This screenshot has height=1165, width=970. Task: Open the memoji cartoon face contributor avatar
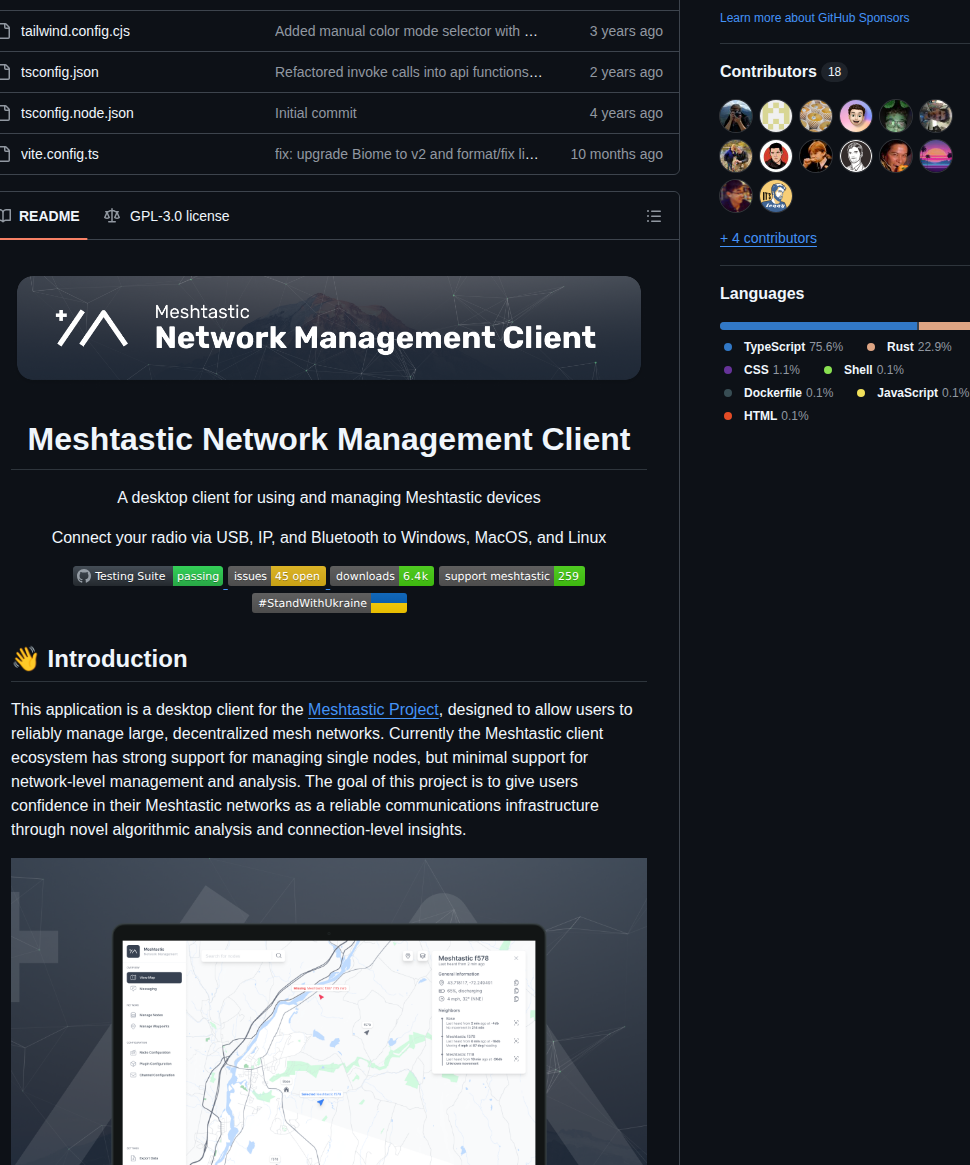click(856, 116)
